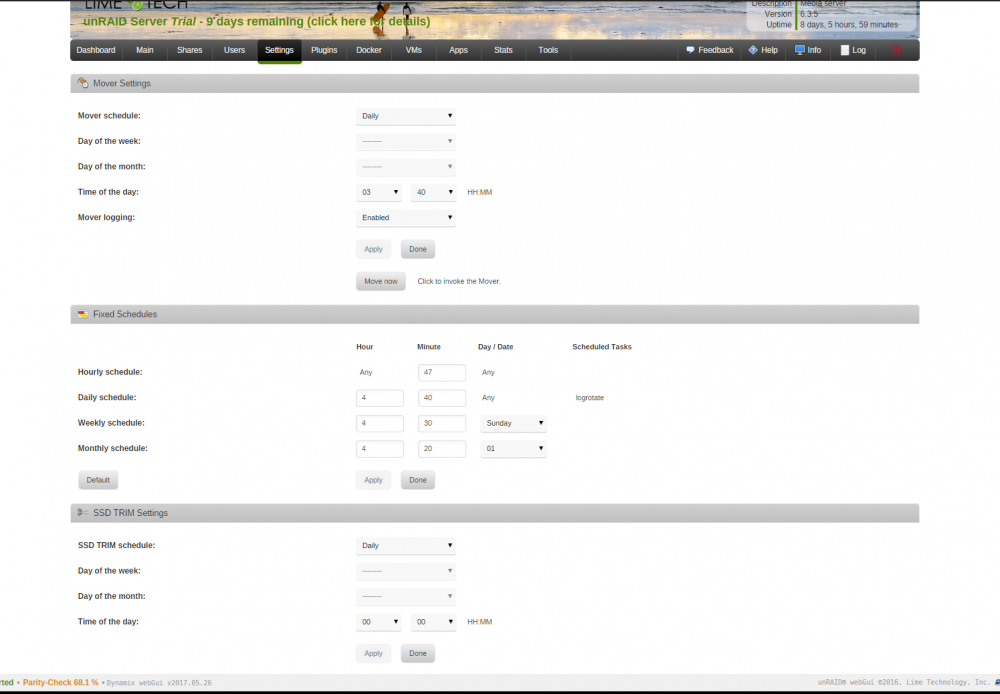Open the Weekly schedule Sunday dropdown
This screenshot has height=694, width=1000.
coord(513,424)
